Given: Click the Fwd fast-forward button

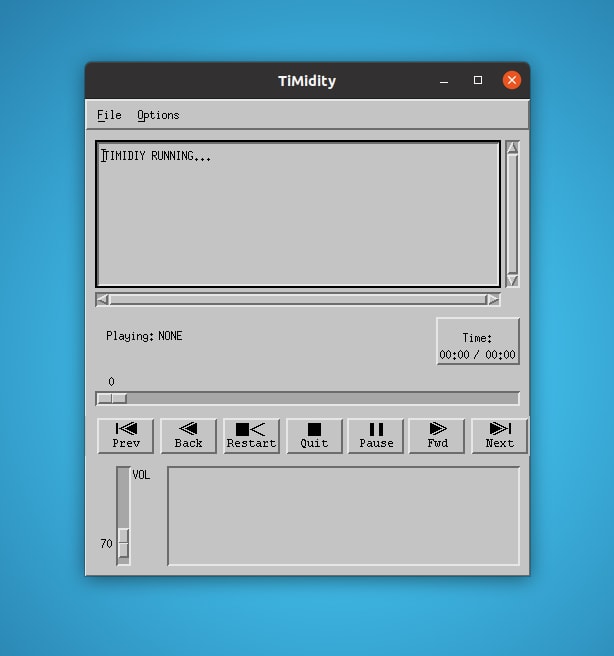Looking at the screenshot, I should (437, 436).
